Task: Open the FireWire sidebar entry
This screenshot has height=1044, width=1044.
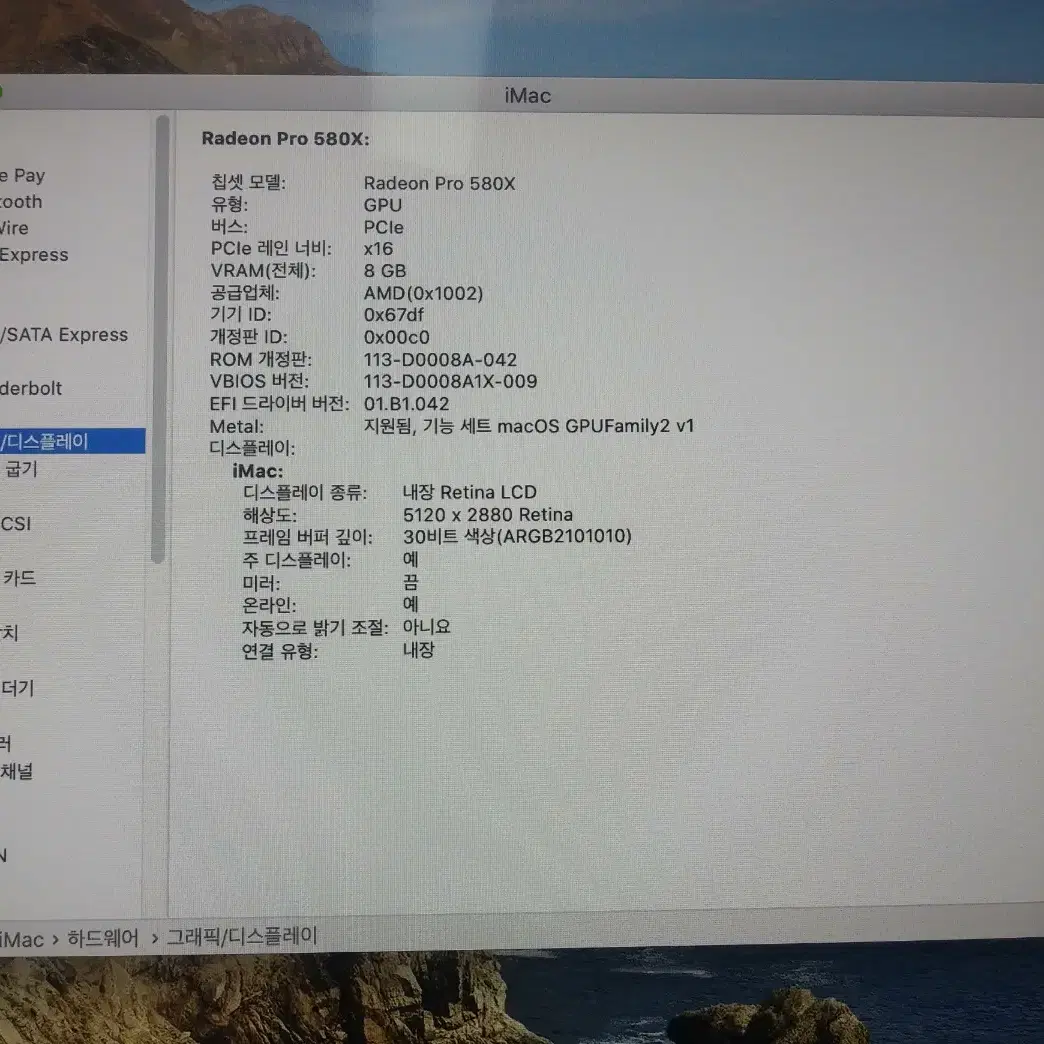Action: 14,228
